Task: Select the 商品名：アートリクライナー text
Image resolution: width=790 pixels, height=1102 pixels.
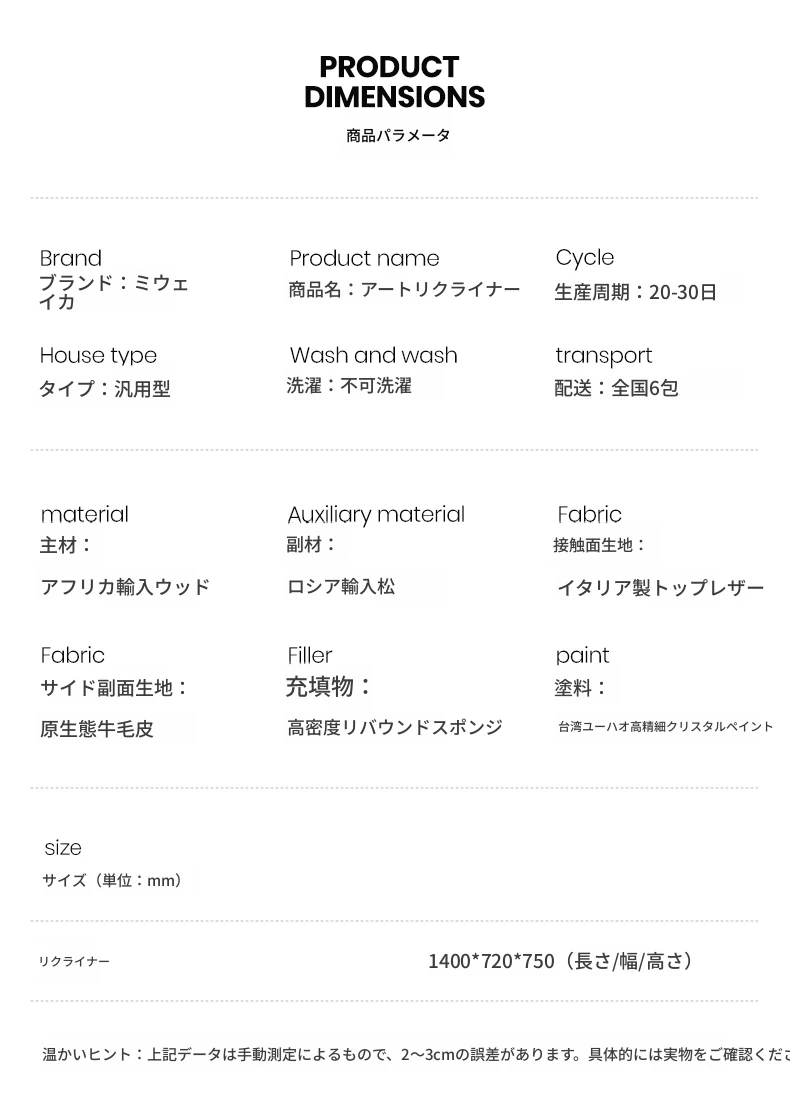Action: (404, 290)
